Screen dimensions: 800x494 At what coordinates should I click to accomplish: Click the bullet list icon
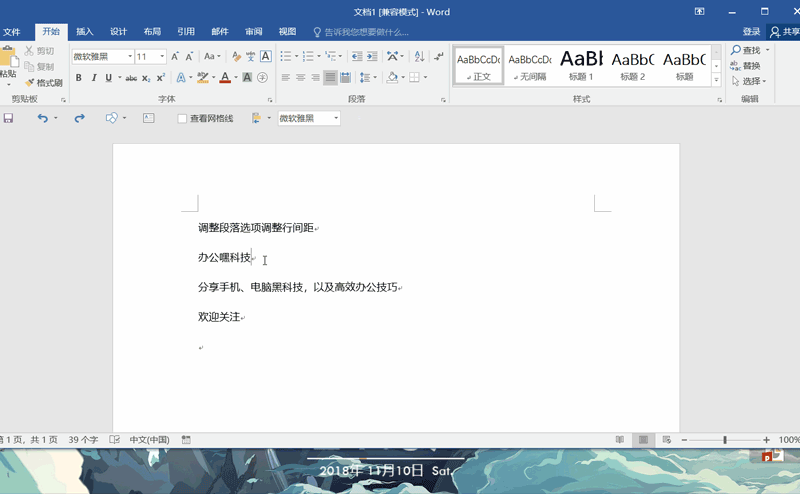[x=285, y=57]
